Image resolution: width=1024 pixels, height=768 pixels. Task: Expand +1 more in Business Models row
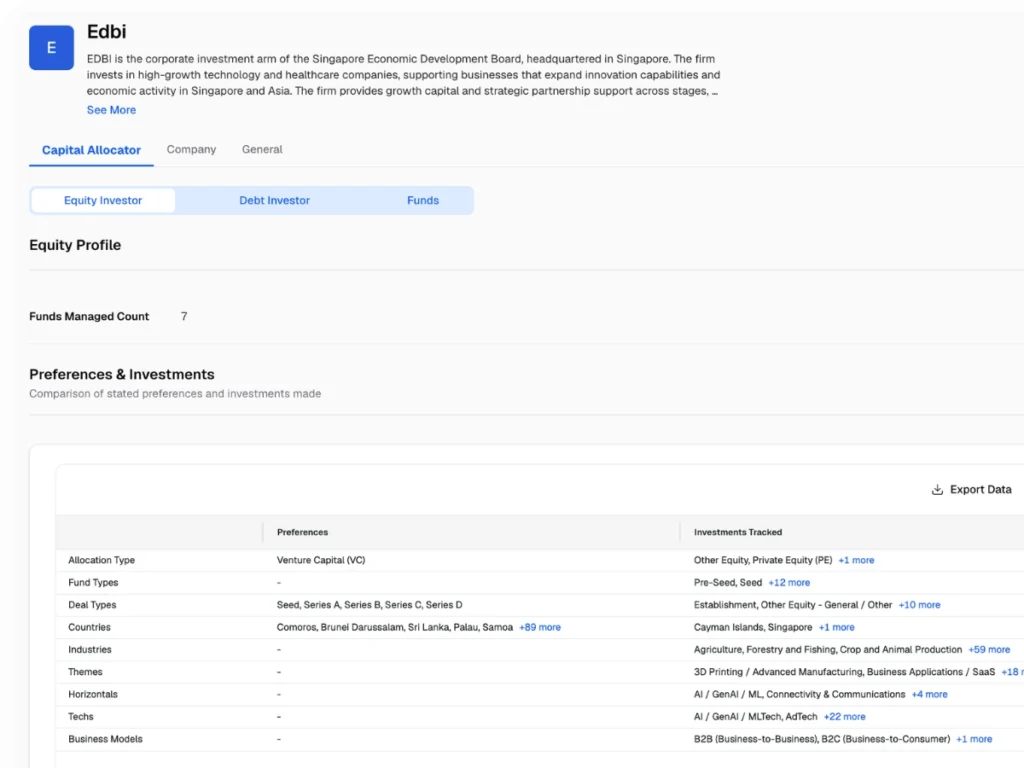974,739
